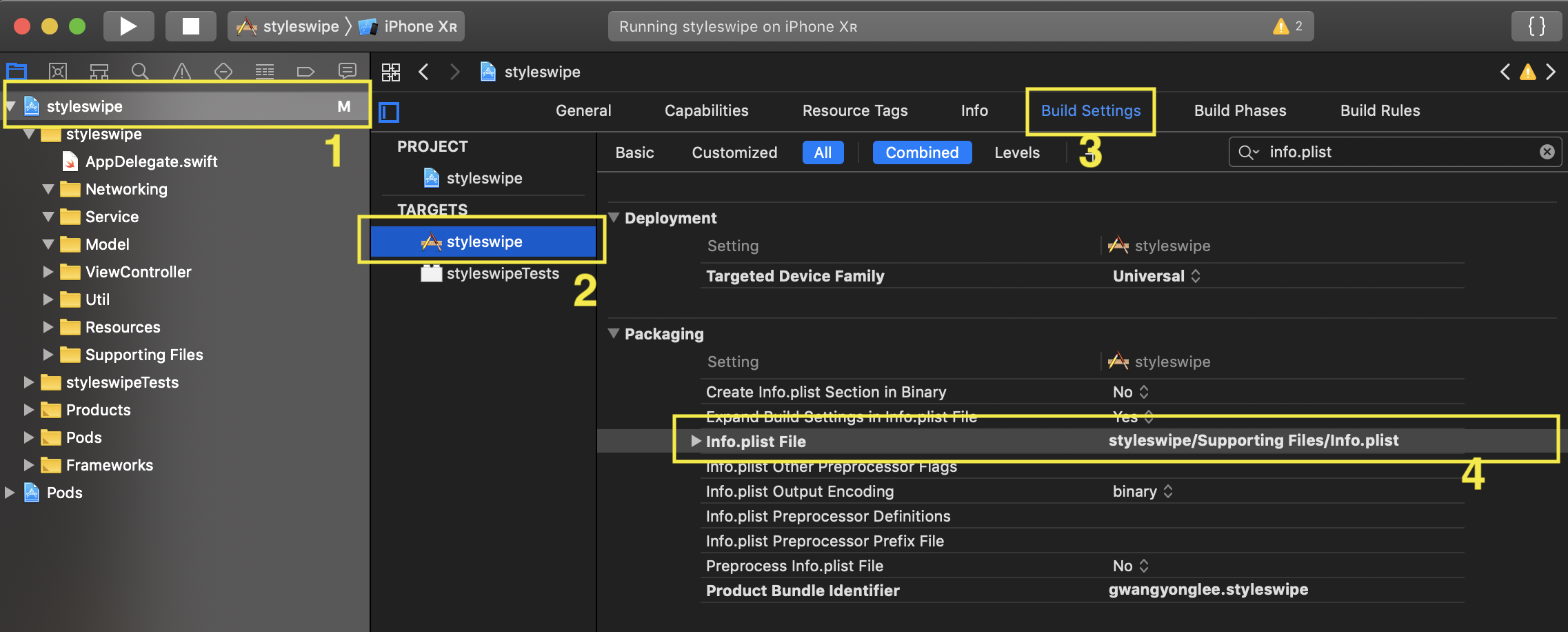Viewport: 1568px width, 632px height.
Task: Open the Source Control navigator icon
Action: point(58,71)
